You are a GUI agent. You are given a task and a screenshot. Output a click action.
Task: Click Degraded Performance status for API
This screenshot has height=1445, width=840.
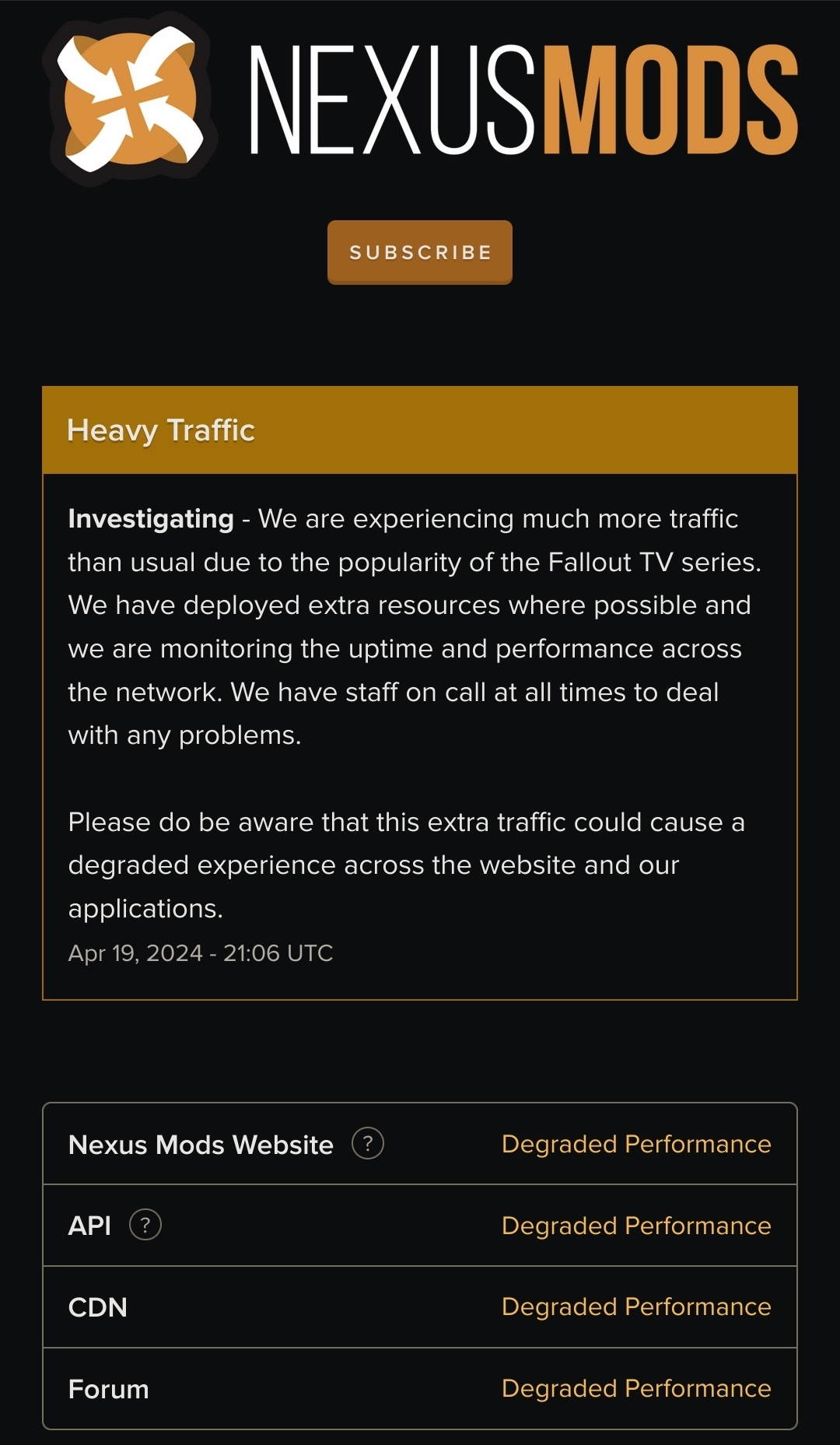(636, 1226)
